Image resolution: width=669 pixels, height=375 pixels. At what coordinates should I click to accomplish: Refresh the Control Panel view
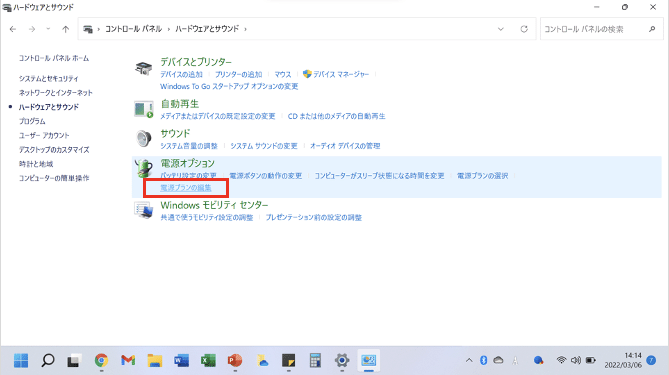(524, 29)
